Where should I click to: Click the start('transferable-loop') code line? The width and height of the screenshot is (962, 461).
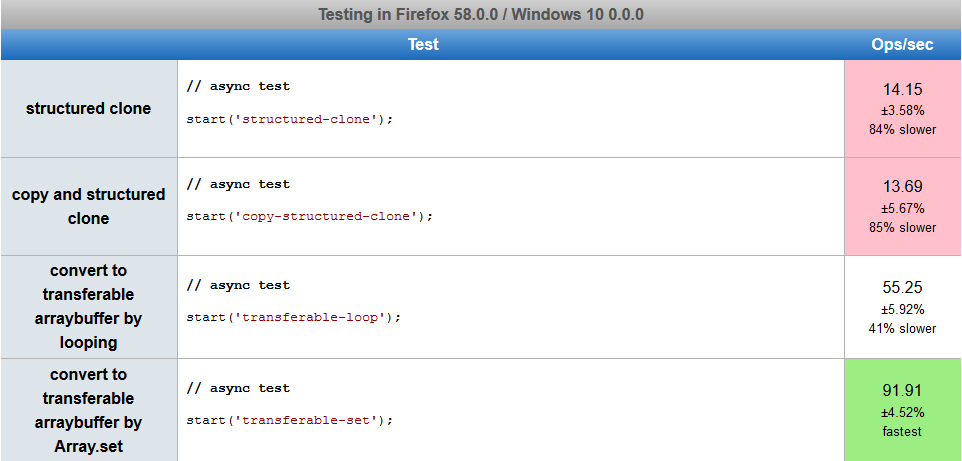[293, 317]
